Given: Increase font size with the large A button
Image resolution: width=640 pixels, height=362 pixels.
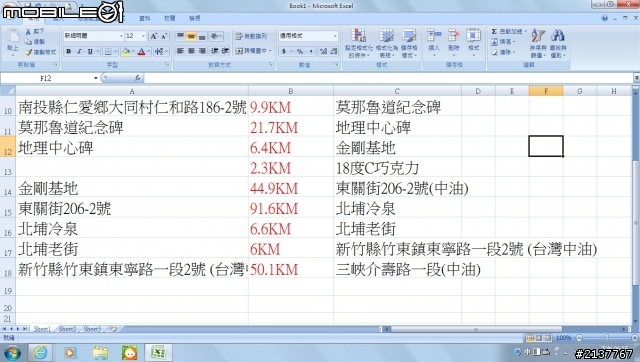Looking at the screenshot, I should [x=153, y=36].
